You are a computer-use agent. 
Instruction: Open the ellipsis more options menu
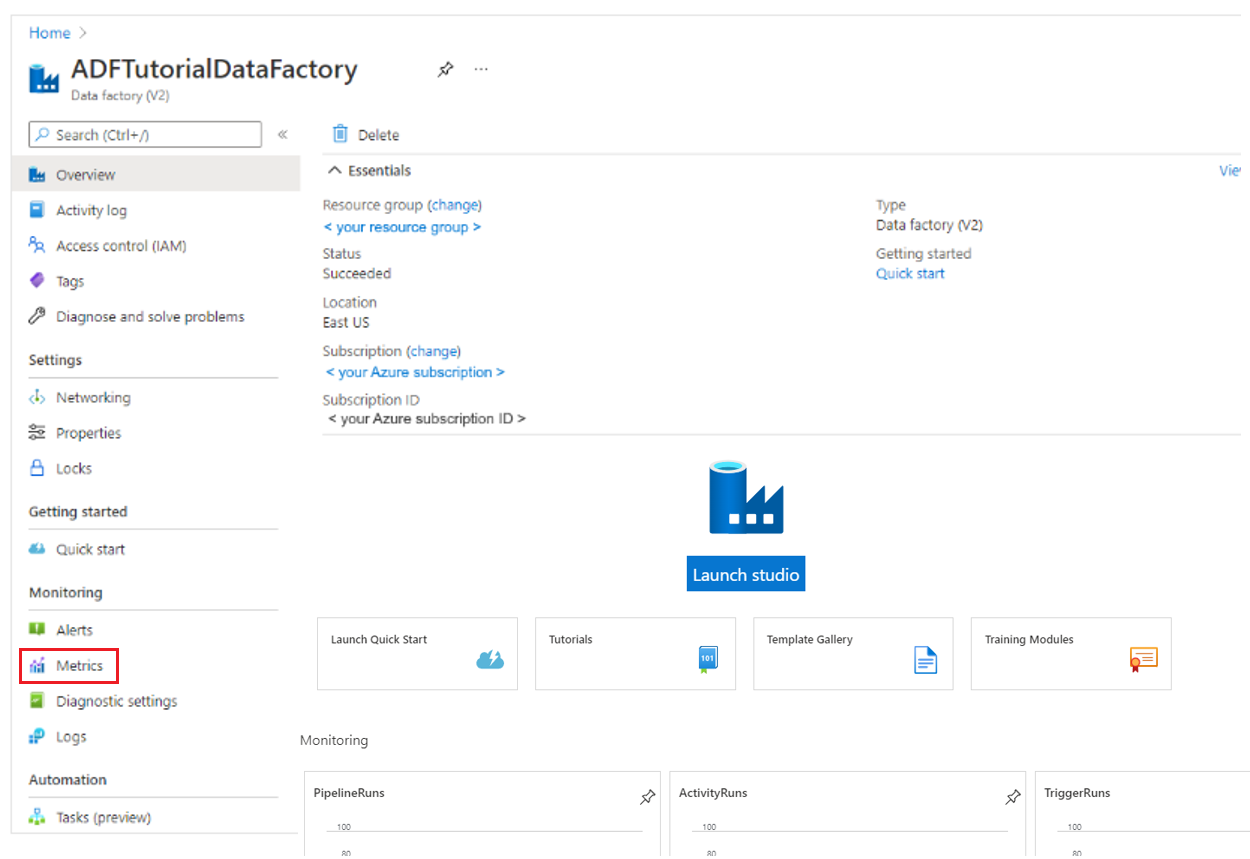[x=481, y=69]
